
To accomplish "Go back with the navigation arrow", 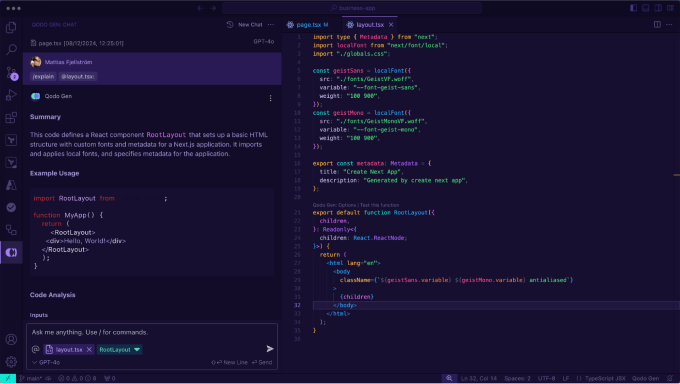I will [x=200, y=8].
